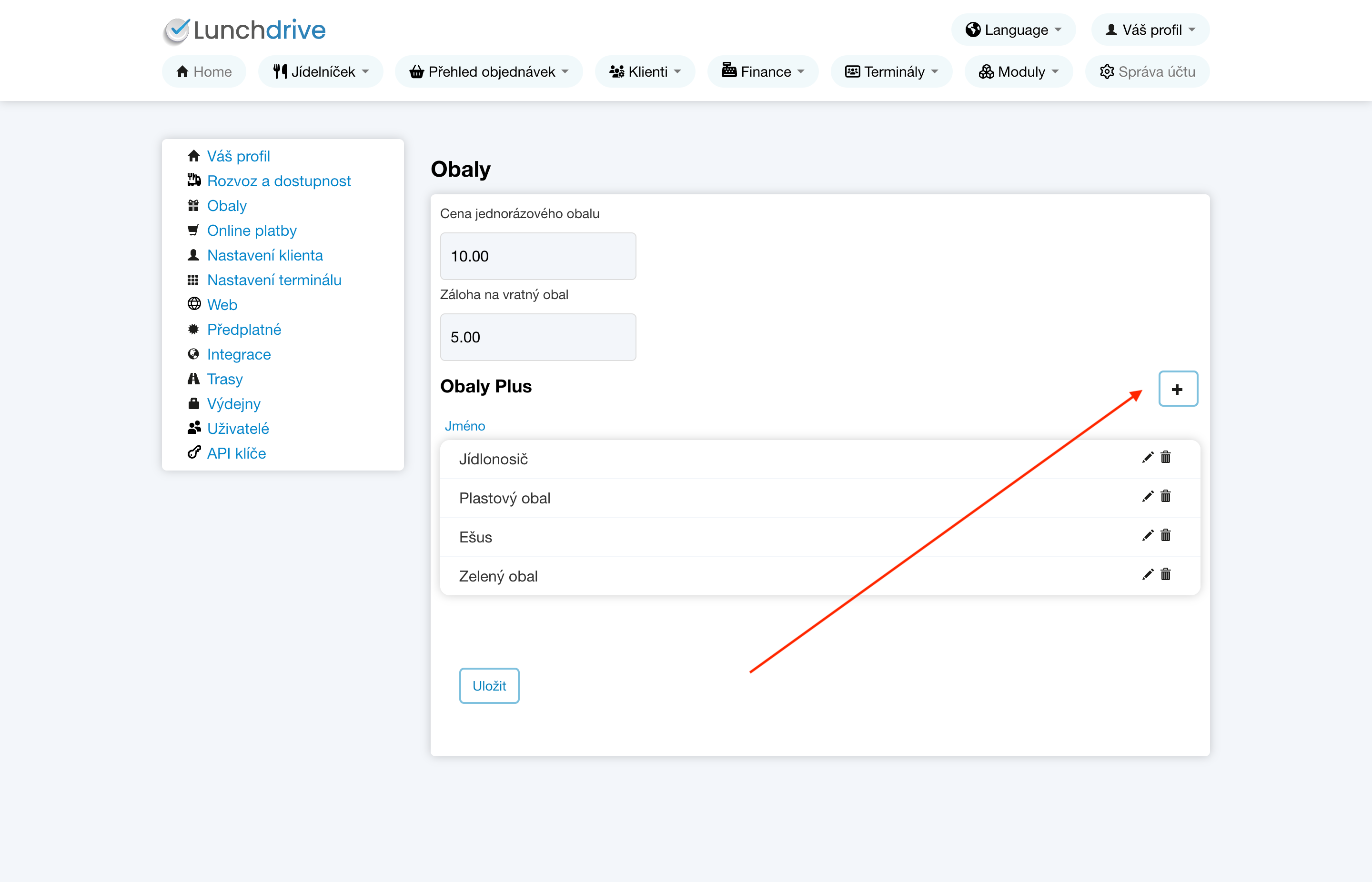Image resolution: width=1372 pixels, height=882 pixels.
Task: Edit Zelený obal with the pencil icon
Action: (x=1148, y=574)
